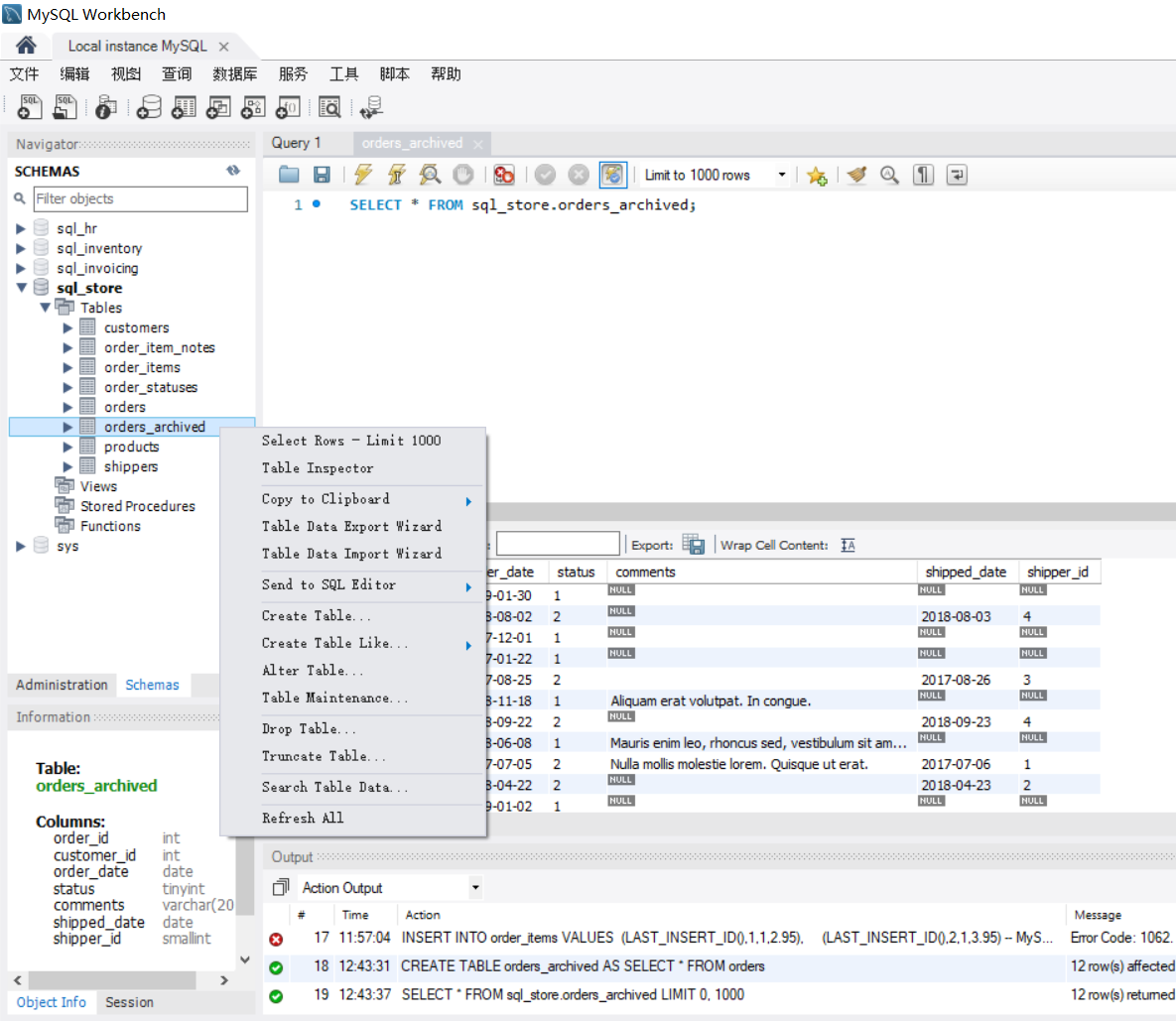This screenshot has width=1176, height=1021.
Task: Toggle word wrapping icon
Action: click(957, 175)
